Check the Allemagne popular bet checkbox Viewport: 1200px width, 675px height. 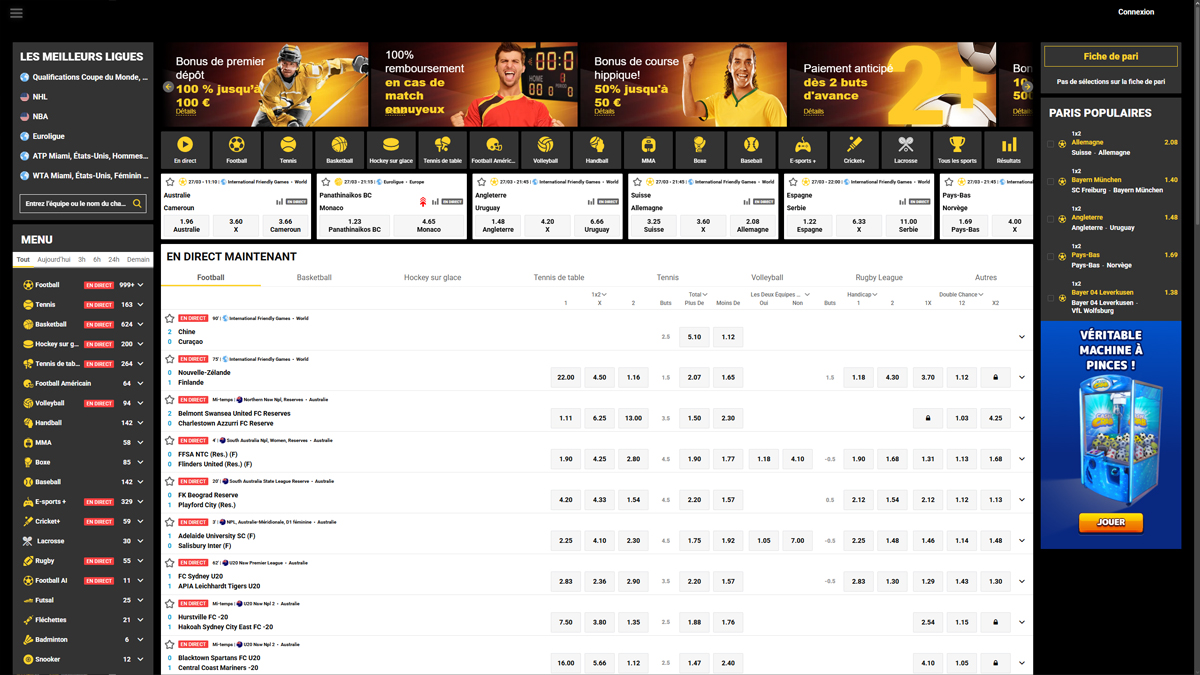(x=1050, y=144)
